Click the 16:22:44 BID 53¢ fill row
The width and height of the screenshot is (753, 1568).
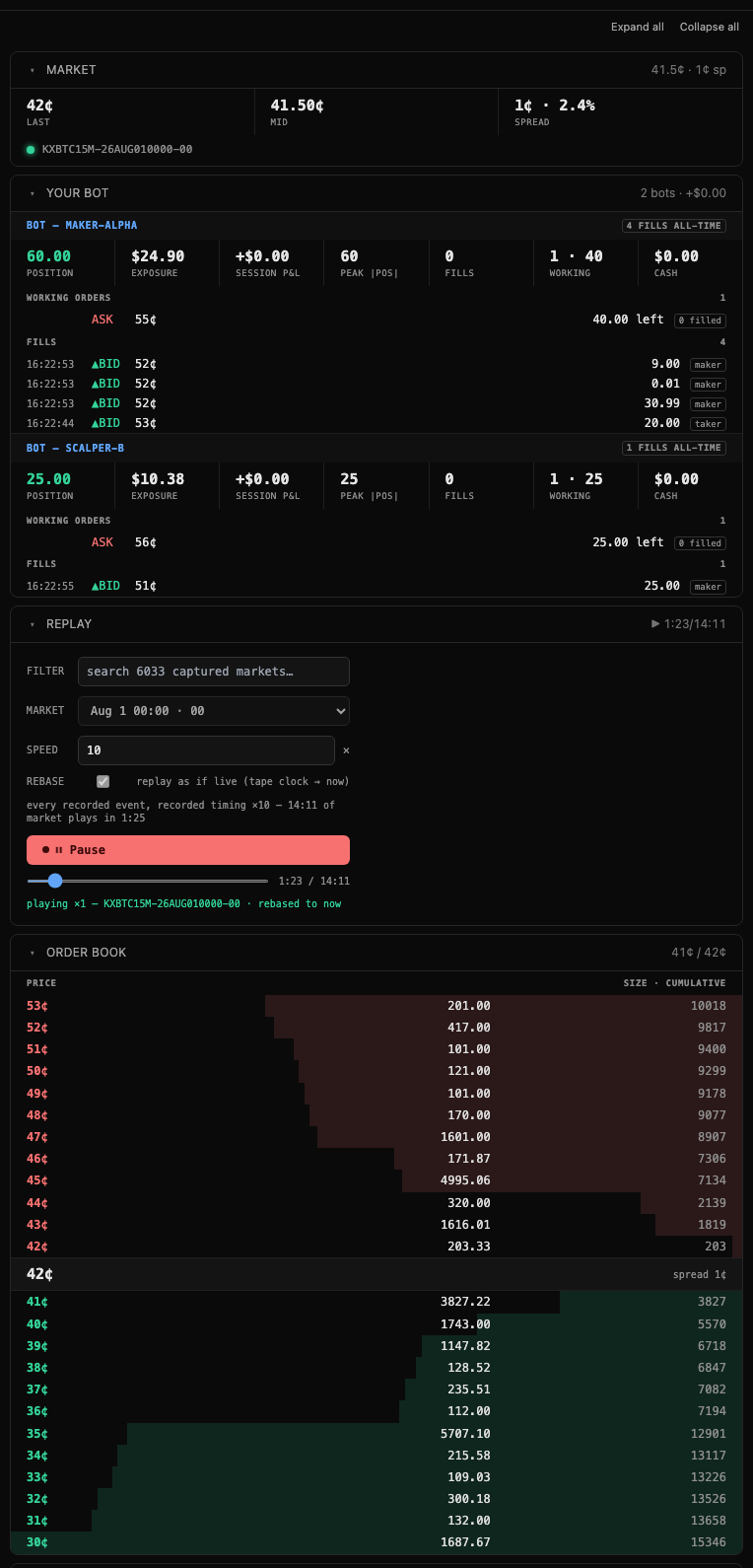(376, 423)
